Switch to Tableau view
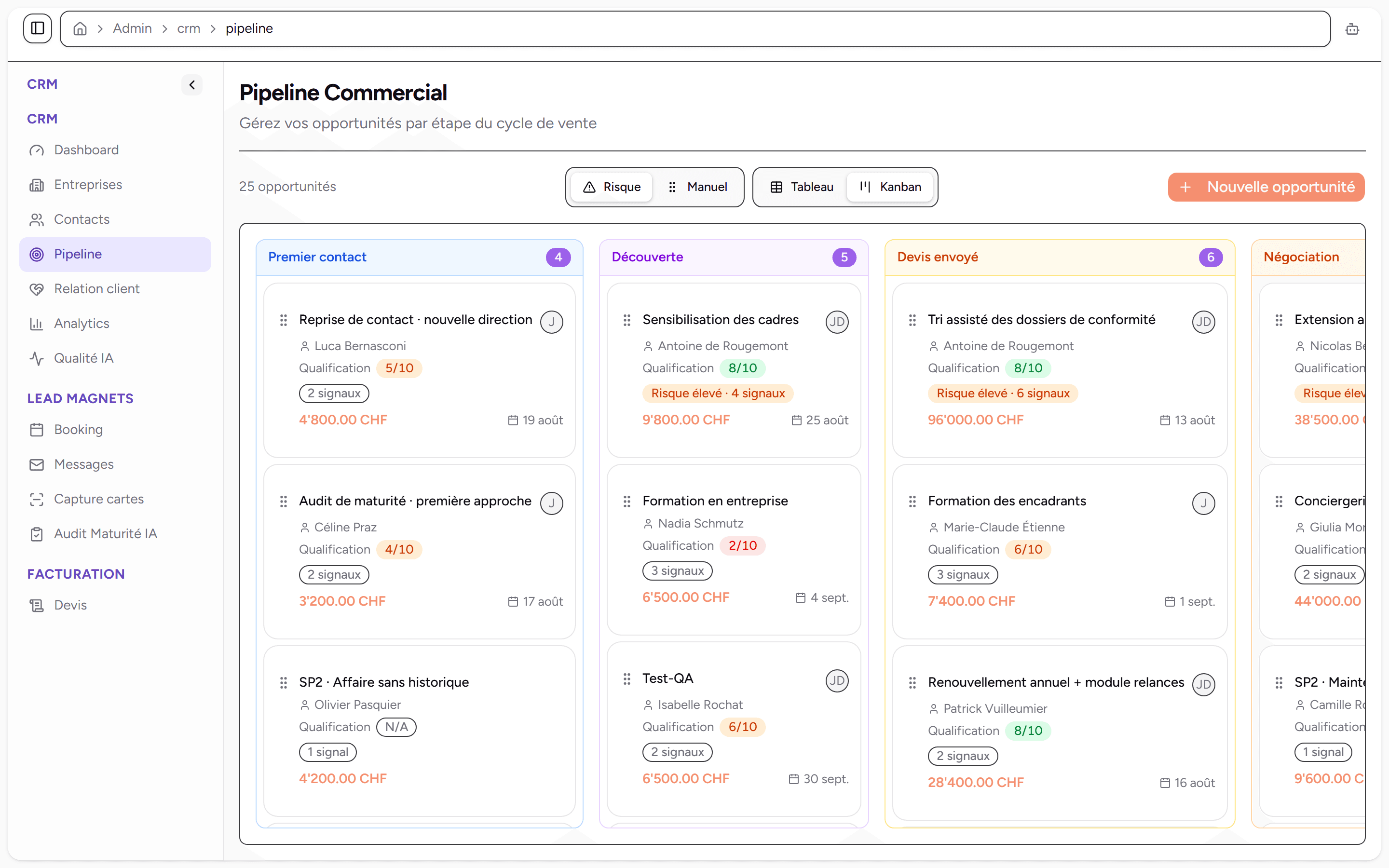Image resolution: width=1389 pixels, height=868 pixels. (x=801, y=187)
